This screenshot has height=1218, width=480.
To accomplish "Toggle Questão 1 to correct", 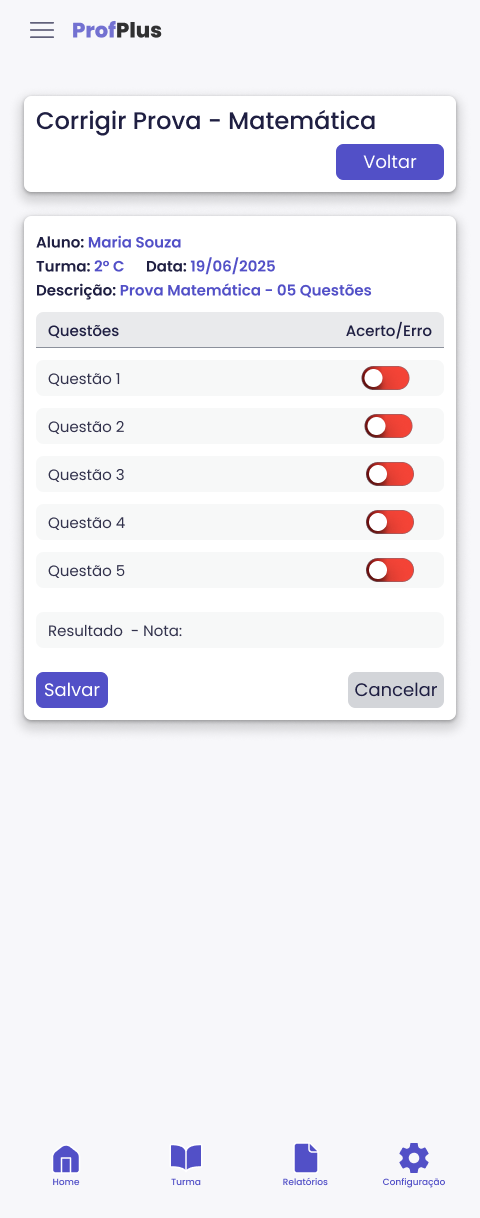I will (386, 378).
